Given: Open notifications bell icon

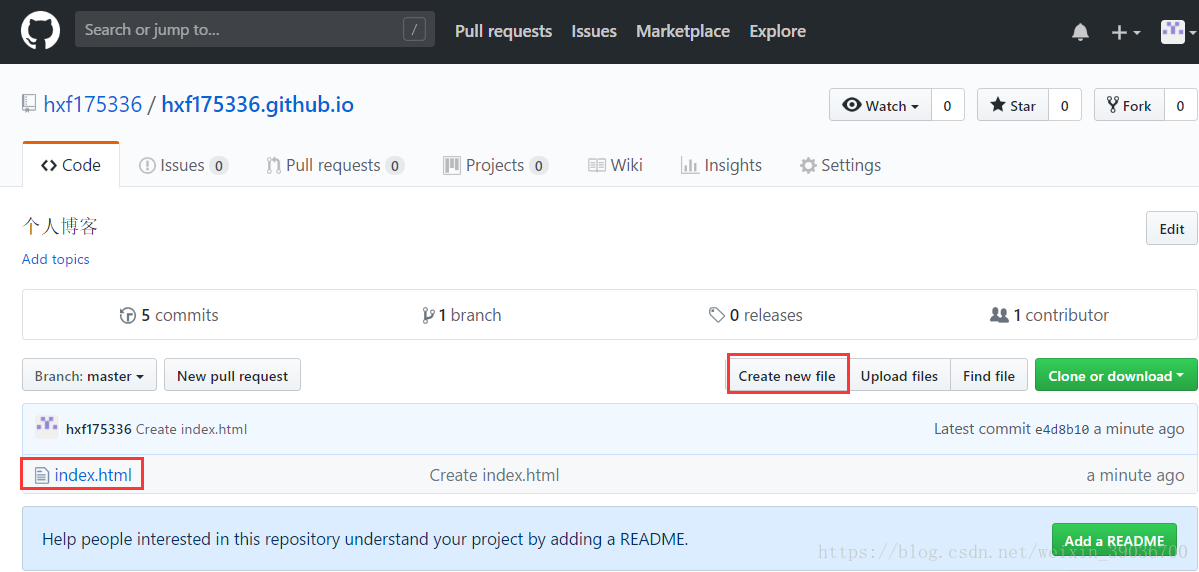Looking at the screenshot, I should pos(1080,32).
